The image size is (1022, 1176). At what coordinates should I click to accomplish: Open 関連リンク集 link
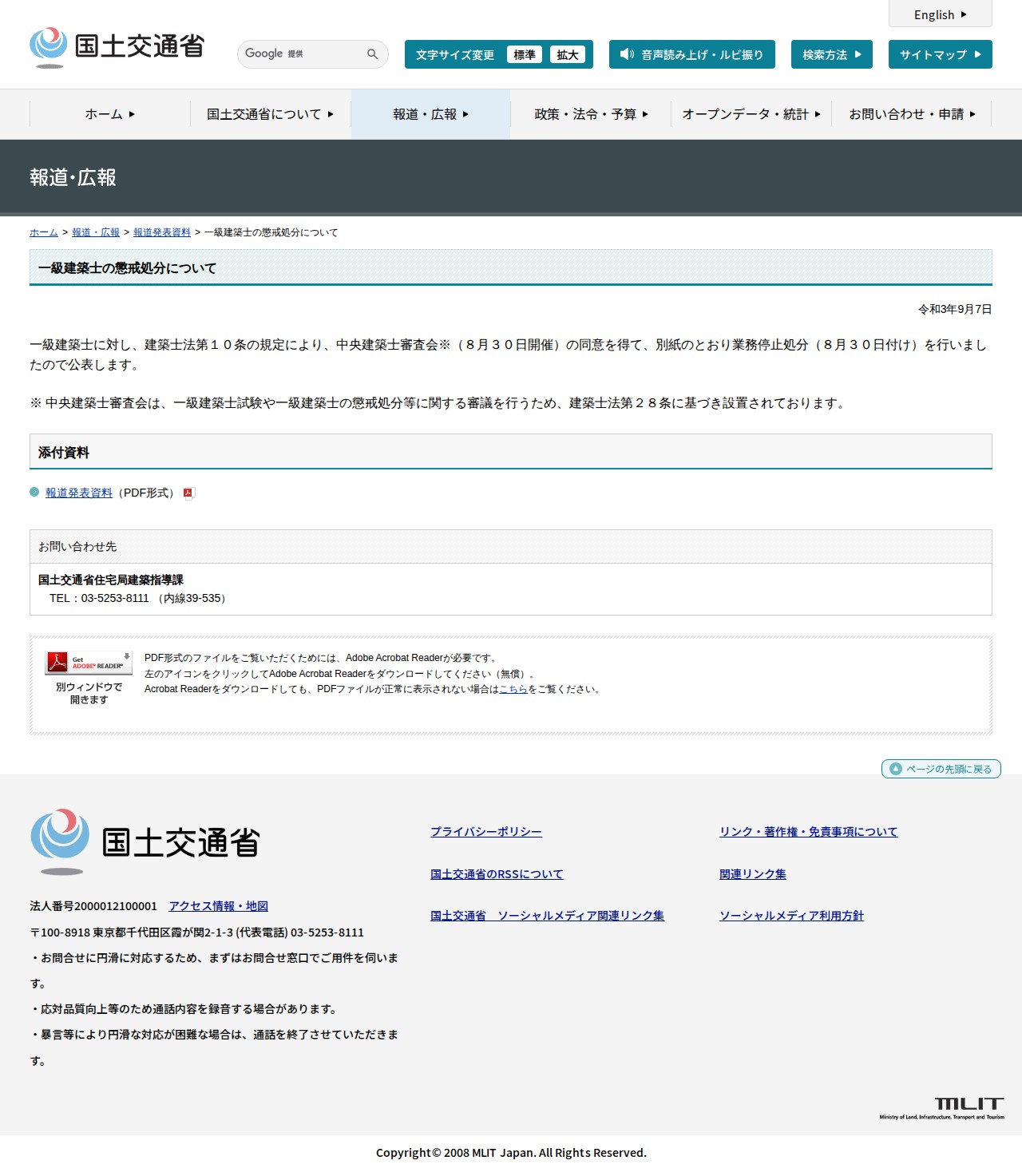[753, 874]
